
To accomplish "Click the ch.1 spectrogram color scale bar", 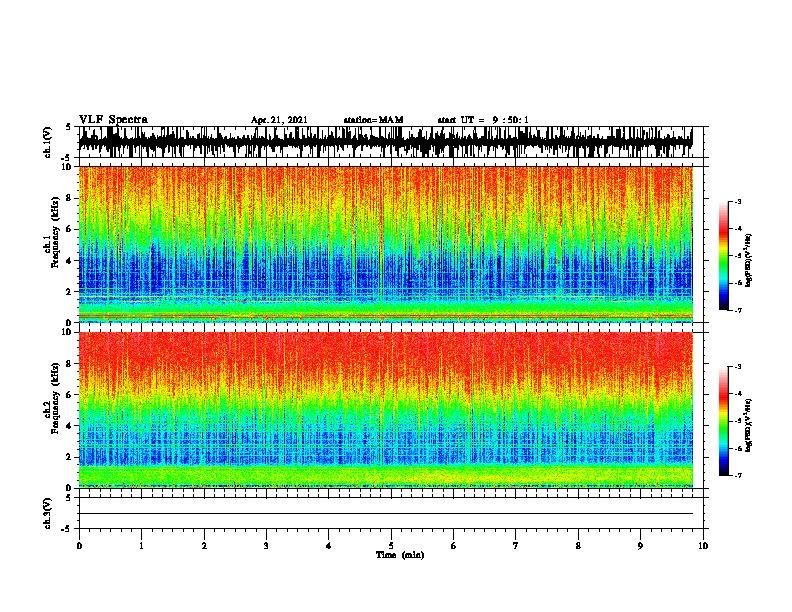I will pos(724,256).
